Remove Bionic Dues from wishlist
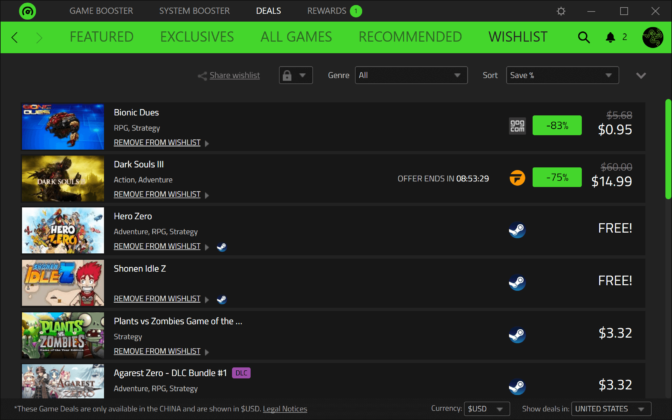Screen dimensions: 672x420 coord(157,142)
